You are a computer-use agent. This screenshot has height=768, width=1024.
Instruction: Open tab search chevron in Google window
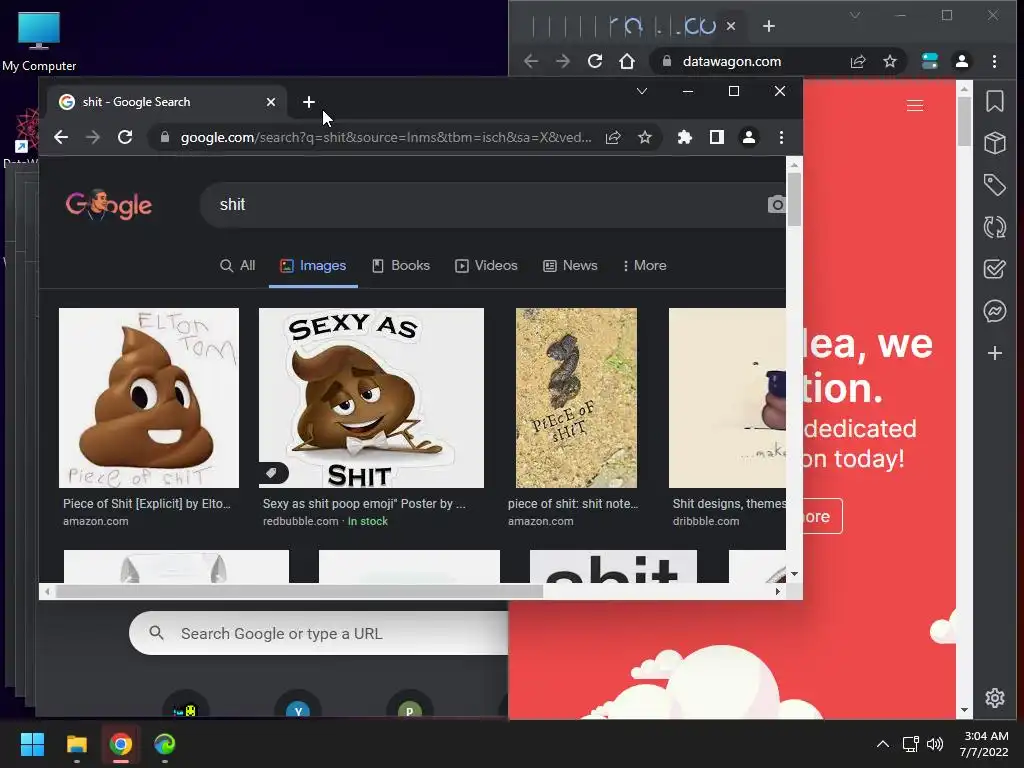[642, 91]
